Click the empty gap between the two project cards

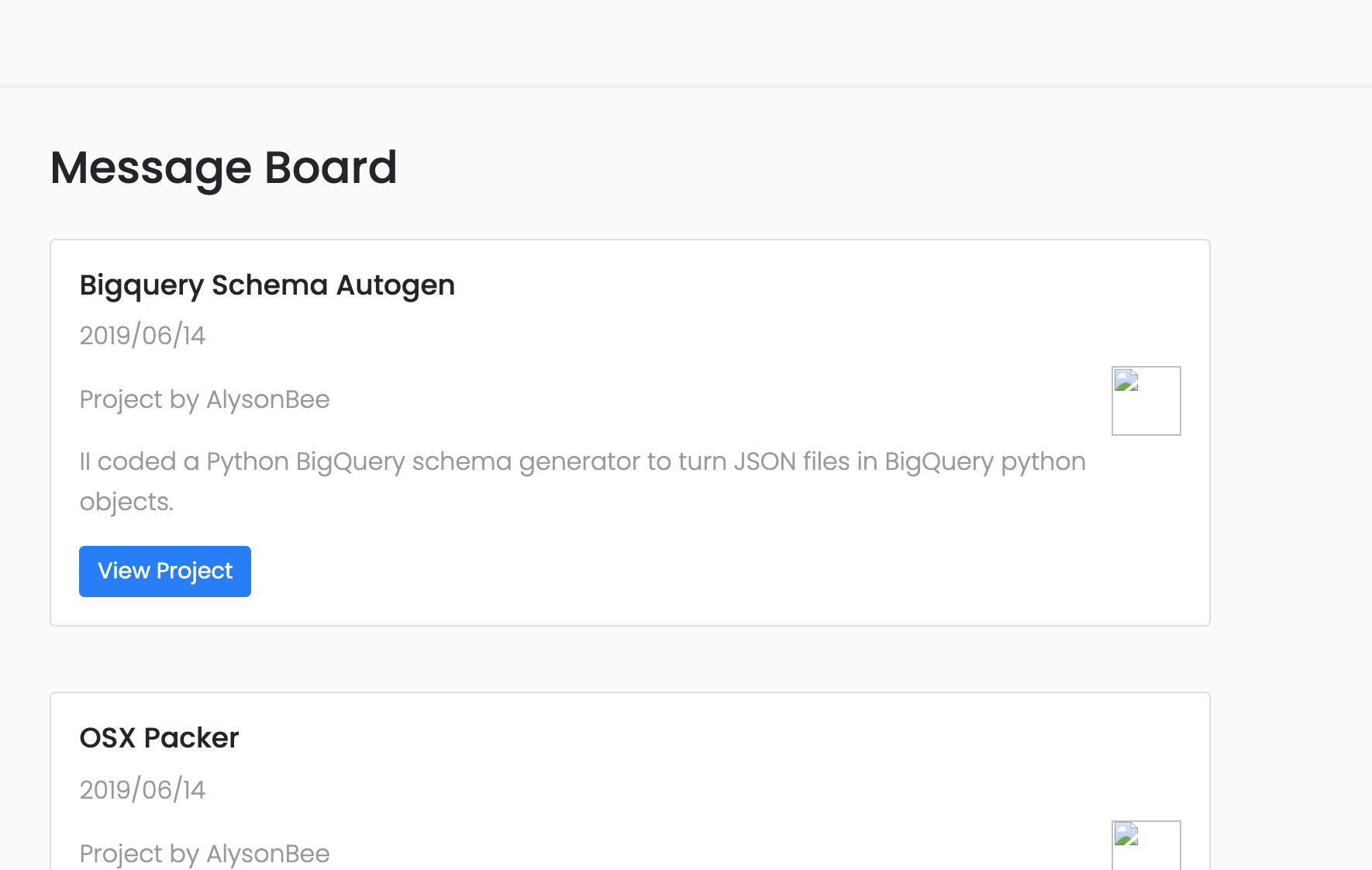(629, 659)
